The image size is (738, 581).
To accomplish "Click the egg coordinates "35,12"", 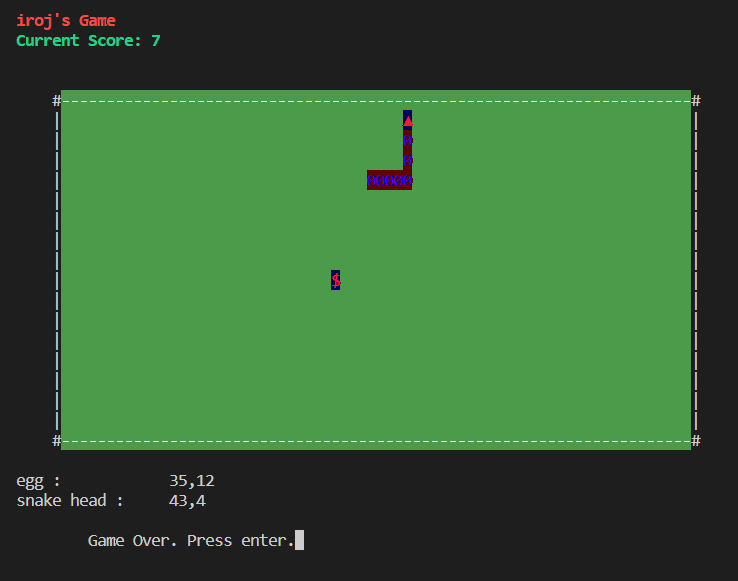I will [x=192, y=481].
